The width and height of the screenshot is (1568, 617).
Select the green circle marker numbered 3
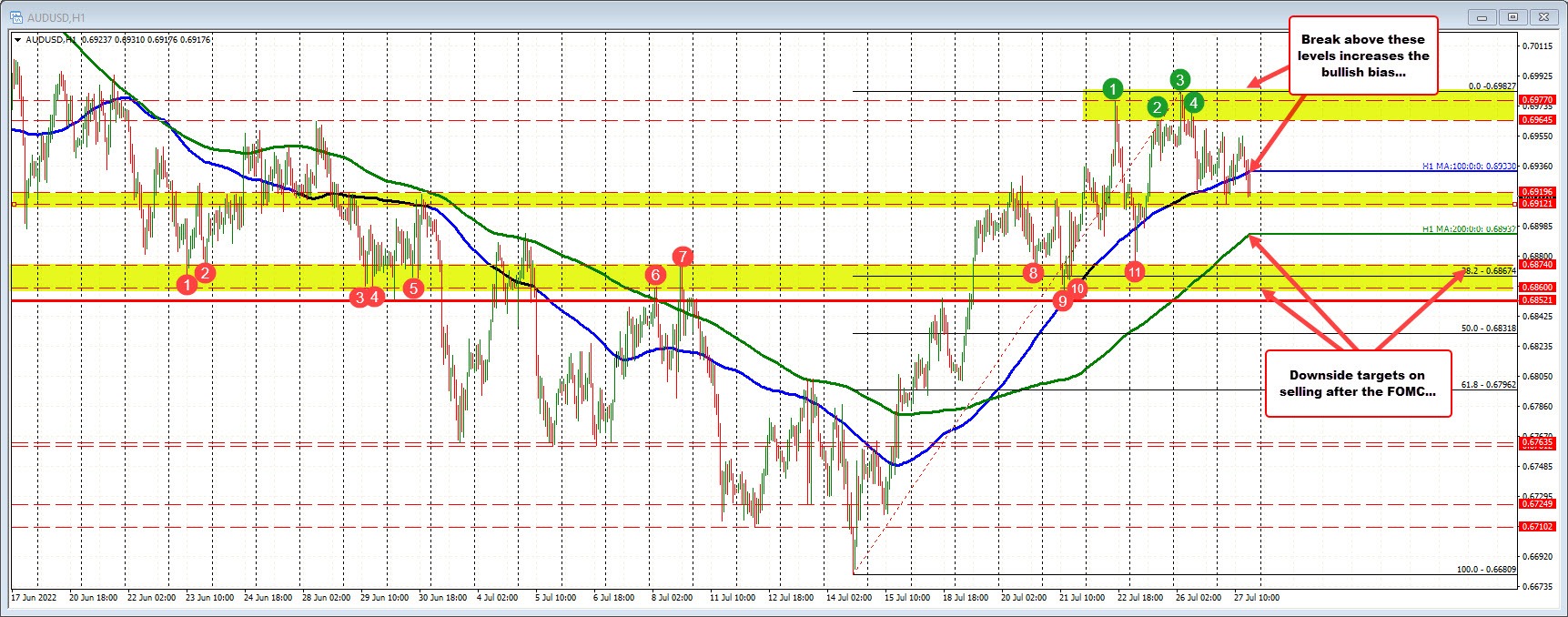tap(1179, 79)
